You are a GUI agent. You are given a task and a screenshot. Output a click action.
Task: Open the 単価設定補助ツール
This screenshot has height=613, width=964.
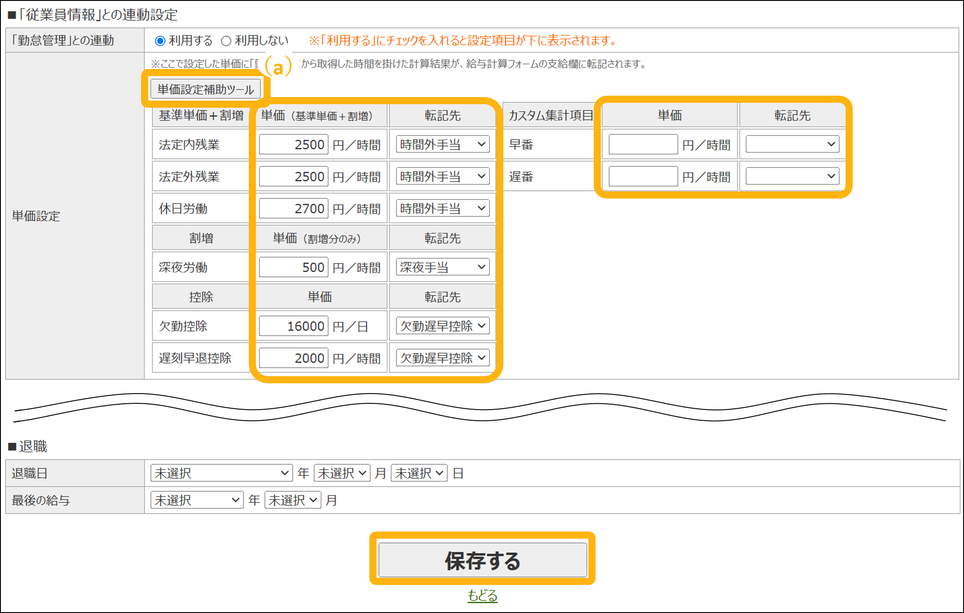coord(206,89)
